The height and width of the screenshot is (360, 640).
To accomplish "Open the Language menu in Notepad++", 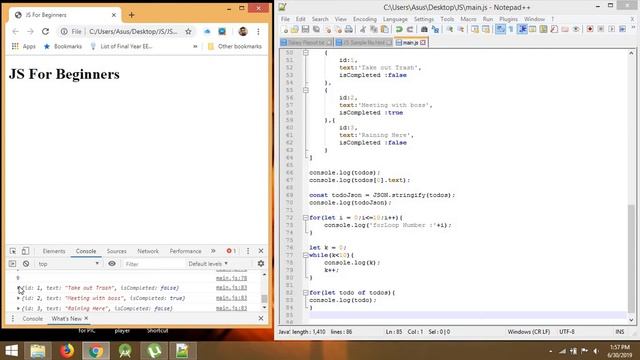I will [395, 19].
